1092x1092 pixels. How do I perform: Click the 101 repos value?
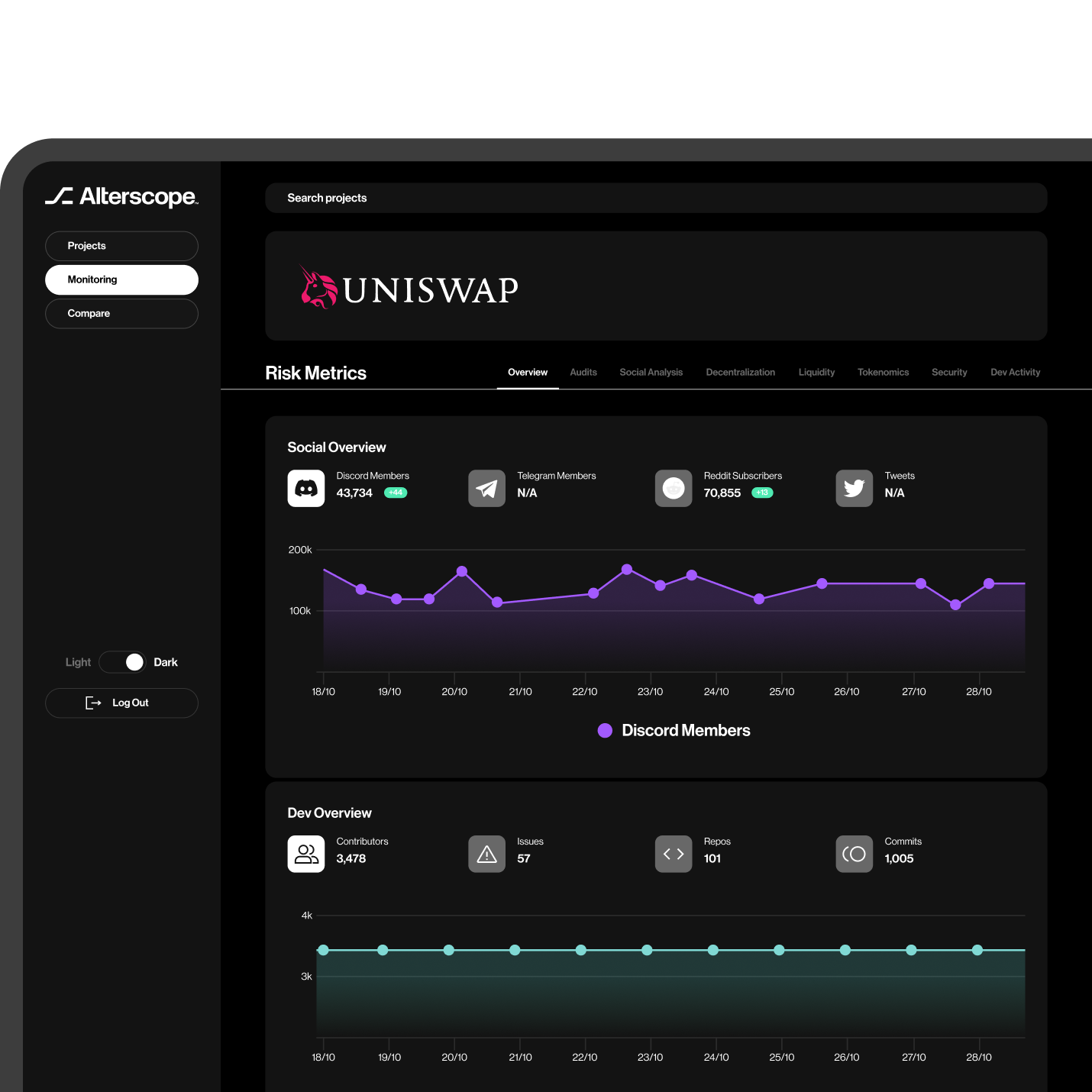pyautogui.click(x=712, y=859)
